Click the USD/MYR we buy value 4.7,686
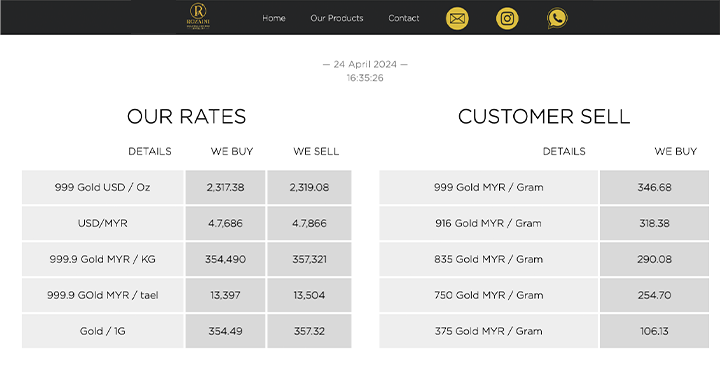The height and width of the screenshot is (378, 720). (x=225, y=223)
